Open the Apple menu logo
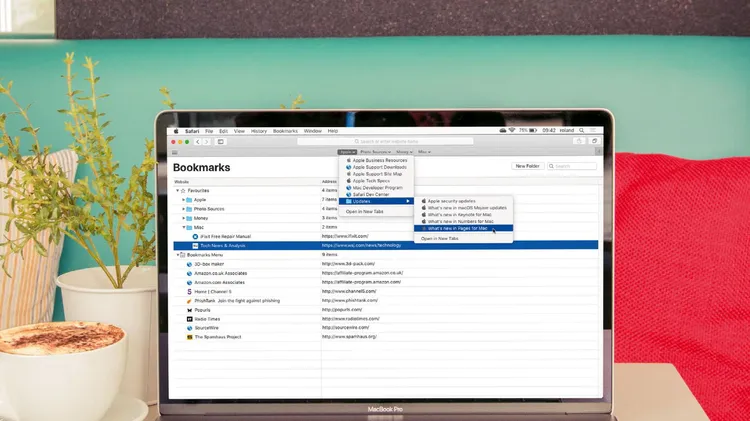 tap(176, 131)
